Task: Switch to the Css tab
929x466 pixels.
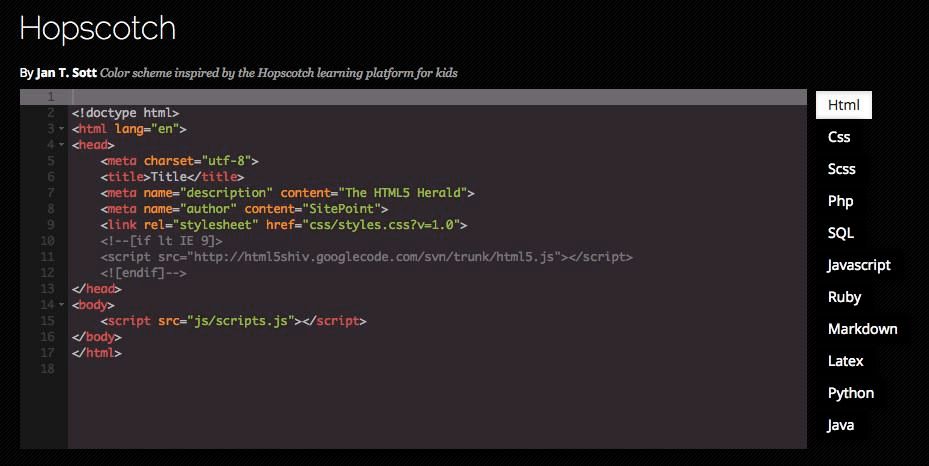Action: [839, 137]
